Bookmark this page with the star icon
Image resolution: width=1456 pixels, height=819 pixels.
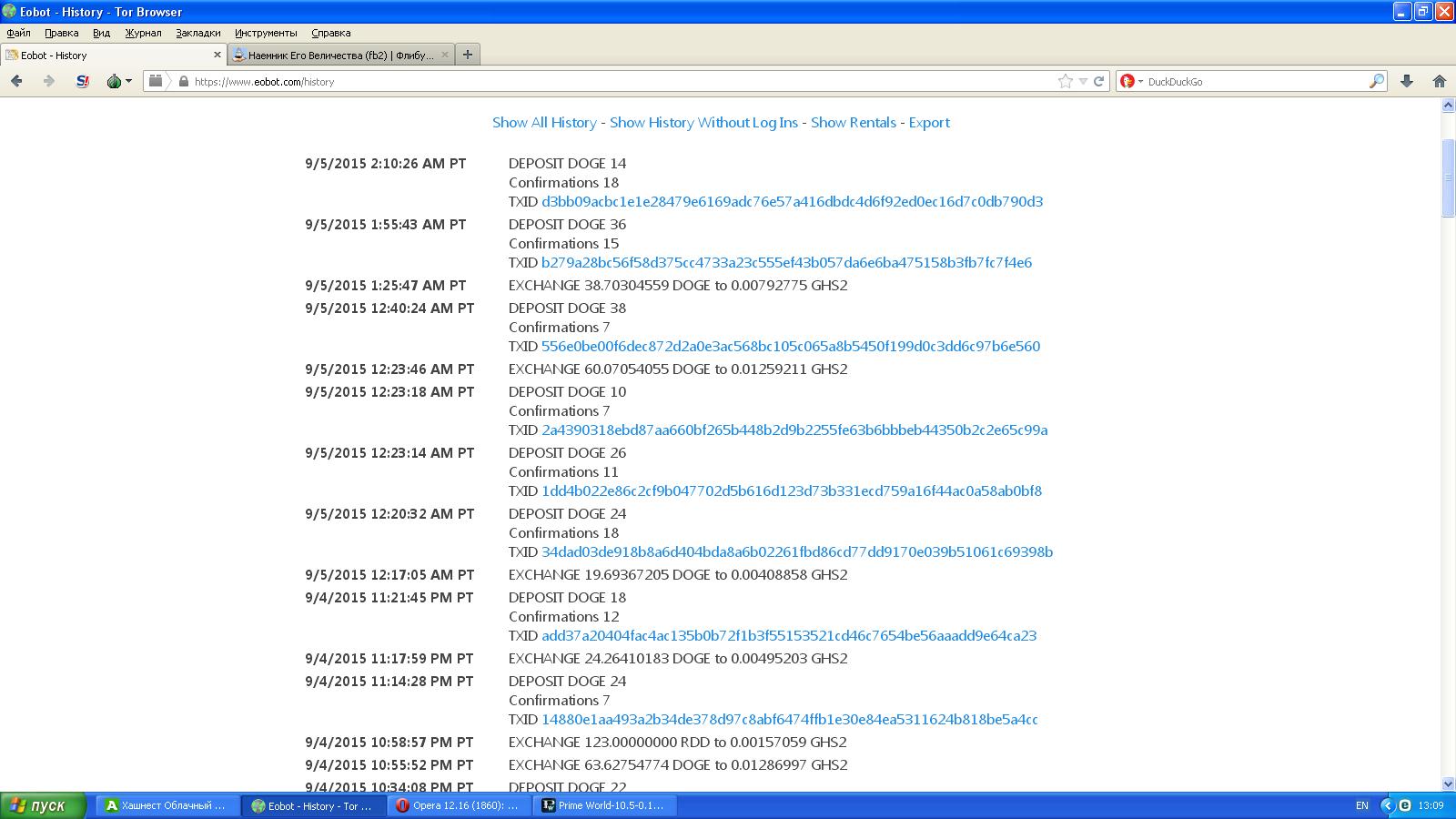(x=1065, y=81)
